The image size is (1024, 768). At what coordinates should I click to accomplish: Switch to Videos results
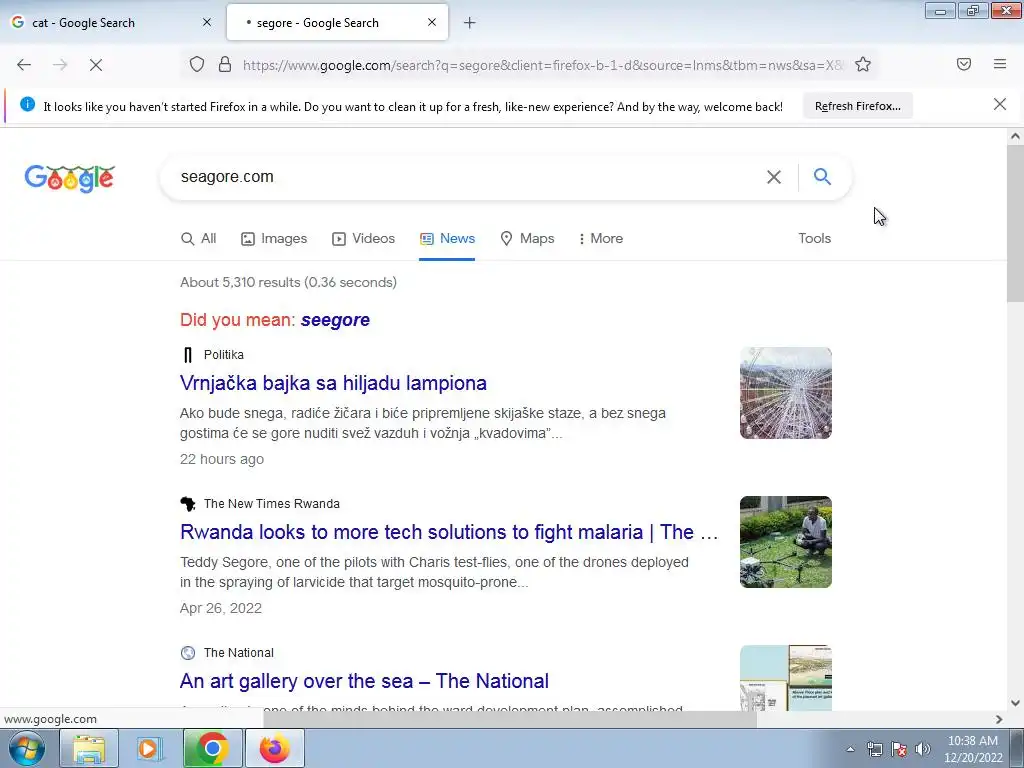[x=363, y=238]
